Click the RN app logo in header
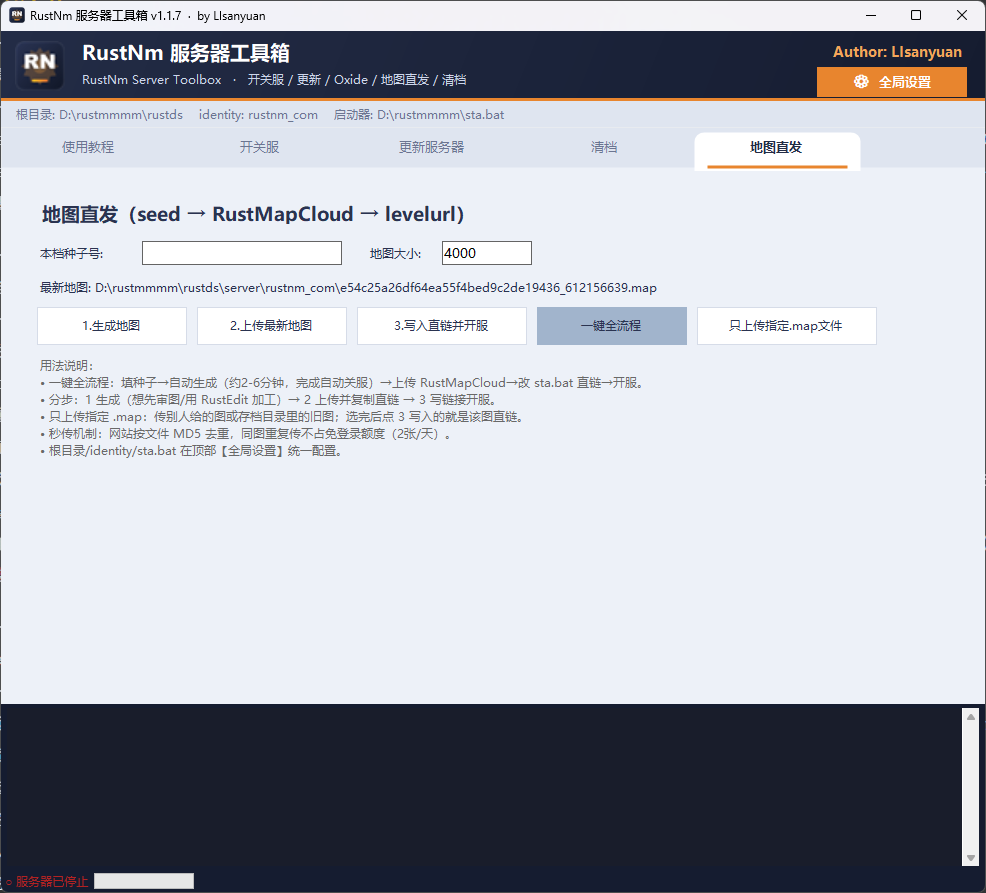 click(40, 64)
